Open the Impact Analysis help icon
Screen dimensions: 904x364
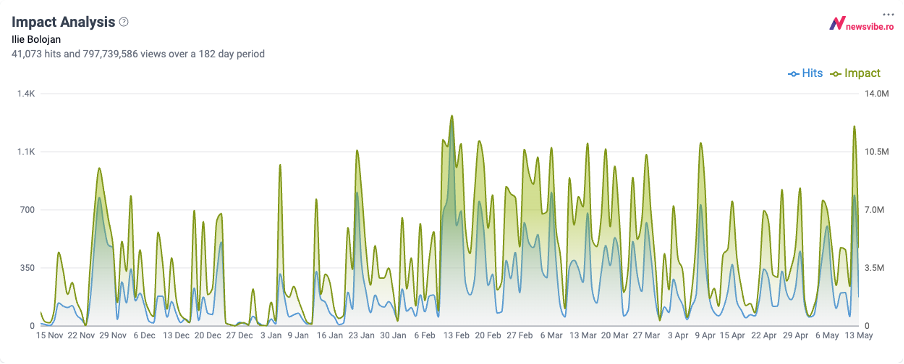(123, 22)
